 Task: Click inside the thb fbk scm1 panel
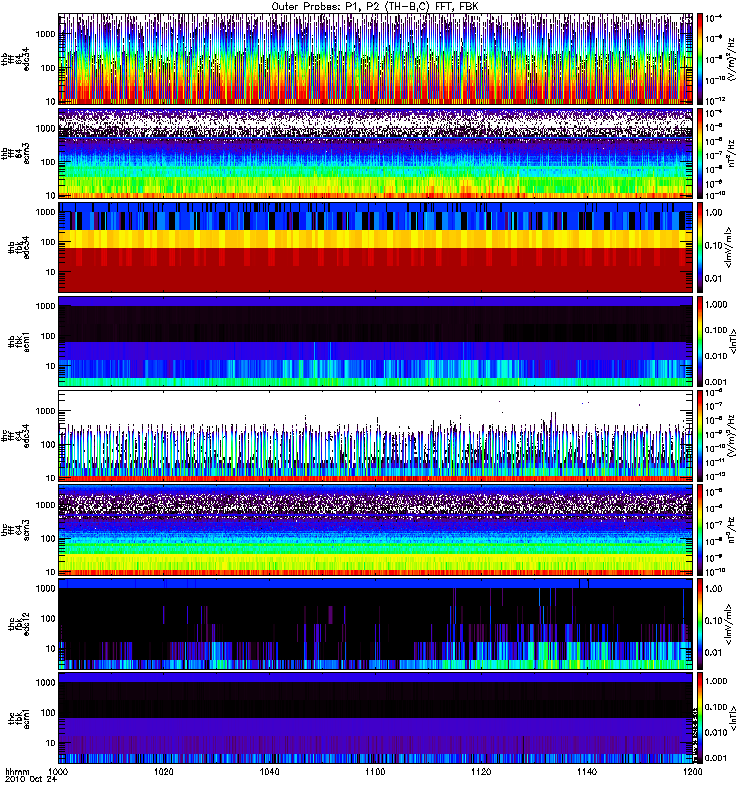376,341
